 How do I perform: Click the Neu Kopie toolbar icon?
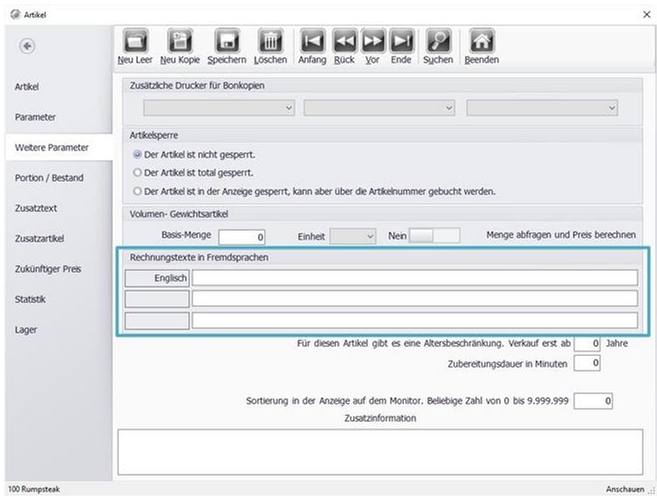tap(180, 41)
